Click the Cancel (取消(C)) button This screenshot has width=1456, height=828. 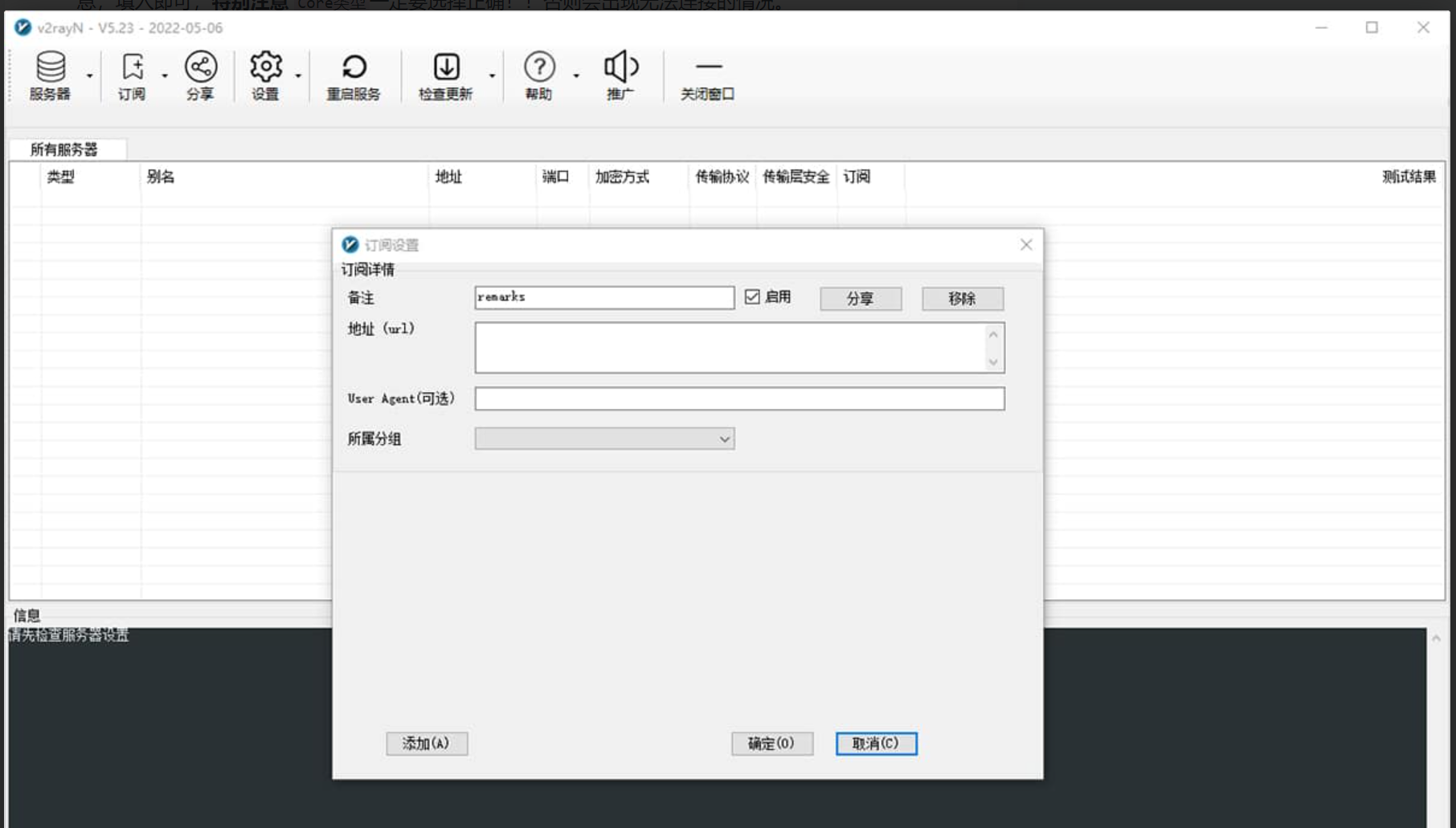click(877, 744)
